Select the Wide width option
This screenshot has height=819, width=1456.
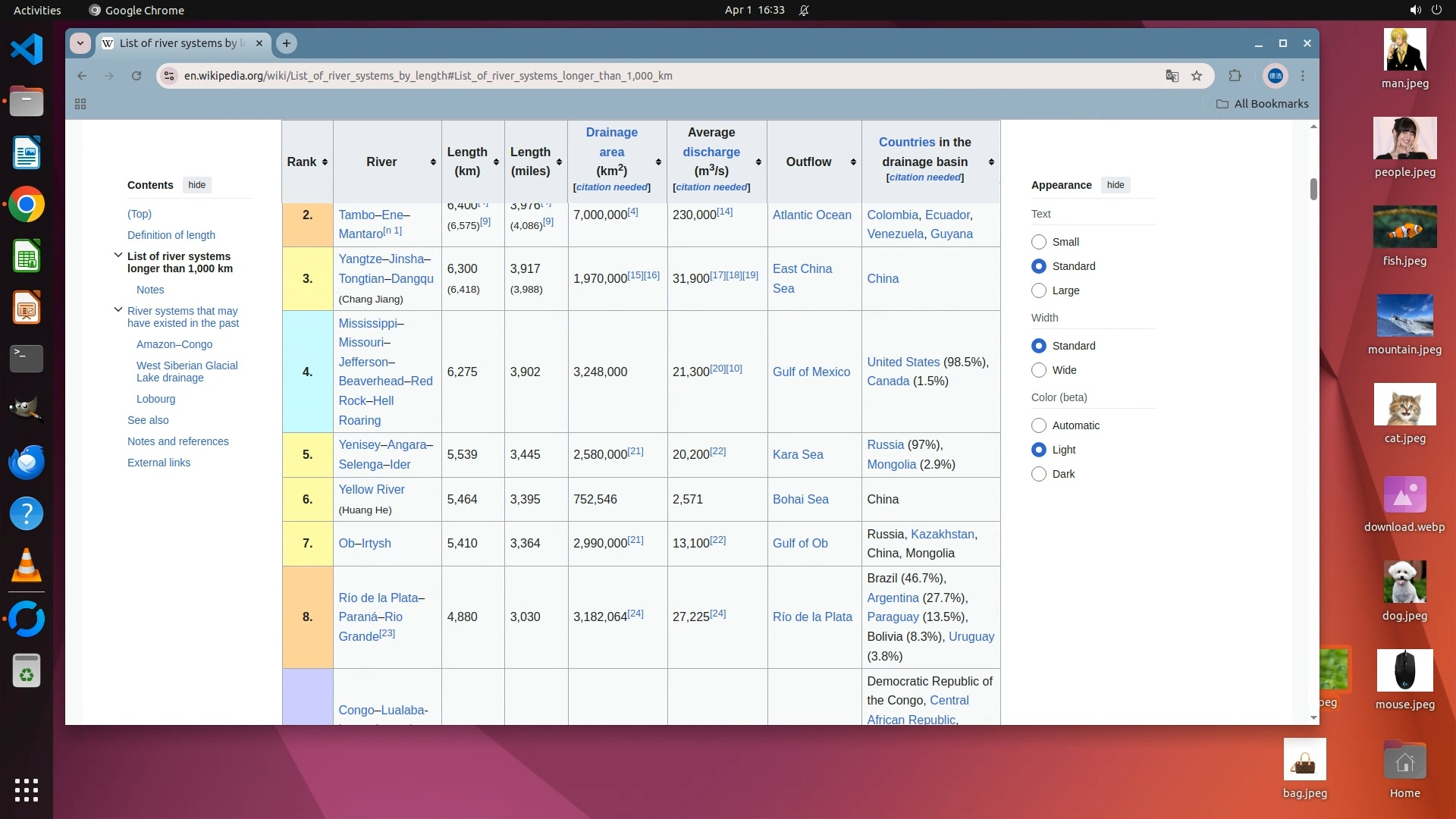pyautogui.click(x=1039, y=370)
